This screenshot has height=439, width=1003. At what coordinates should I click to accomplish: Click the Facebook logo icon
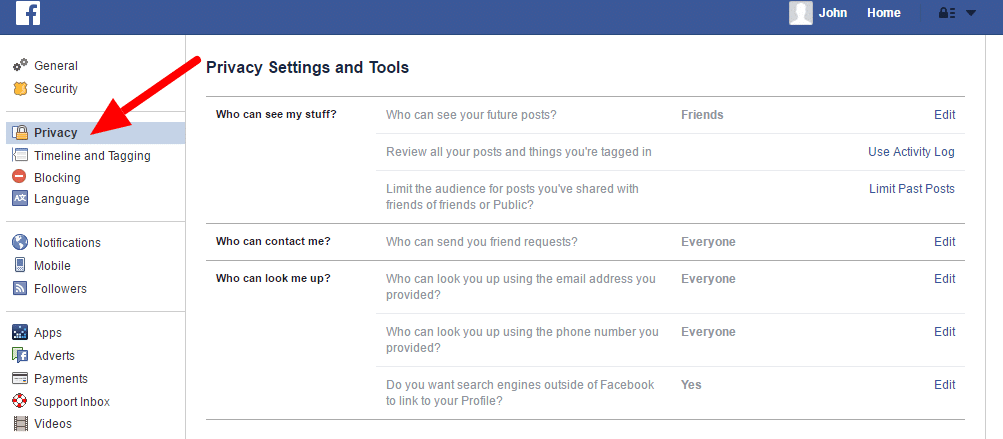[x=28, y=13]
